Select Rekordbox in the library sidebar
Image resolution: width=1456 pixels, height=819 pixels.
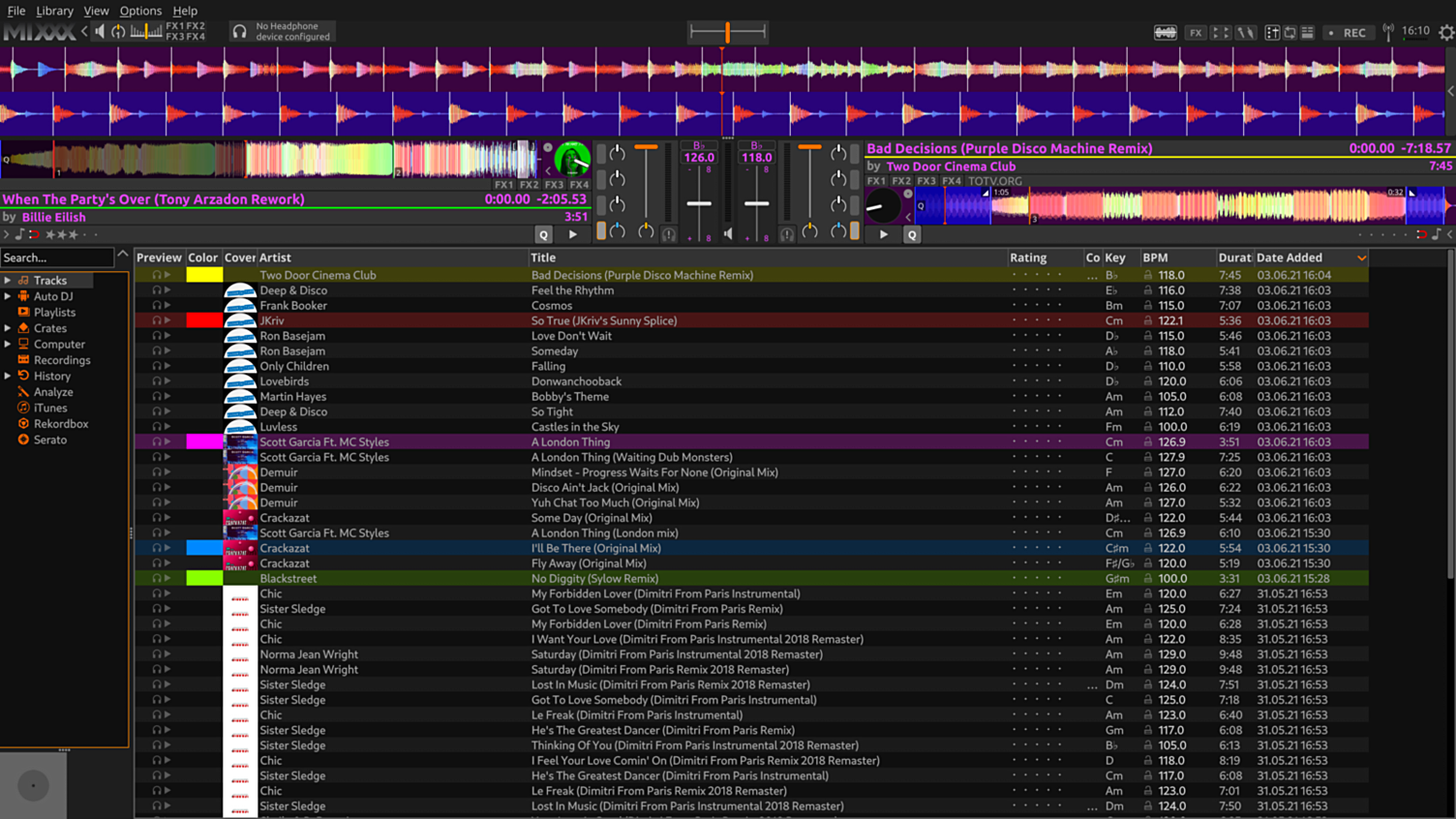coord(60,424)
